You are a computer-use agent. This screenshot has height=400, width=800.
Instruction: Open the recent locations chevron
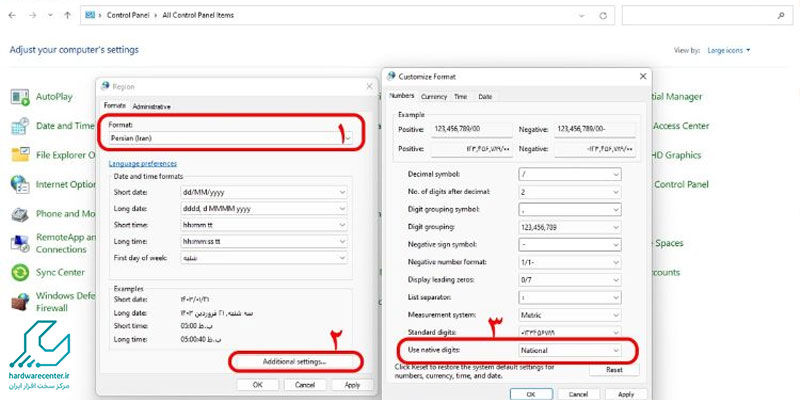(50, 15)
